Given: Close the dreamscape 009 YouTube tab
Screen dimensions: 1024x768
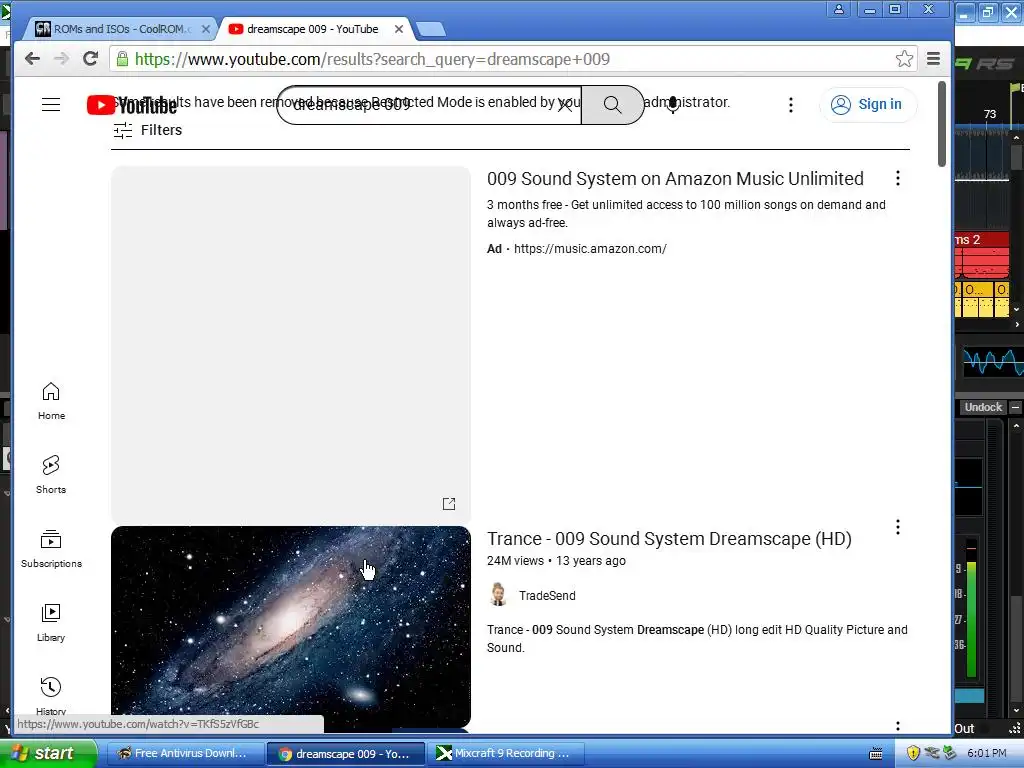Looking at the screenshot, I should point(399,29).
